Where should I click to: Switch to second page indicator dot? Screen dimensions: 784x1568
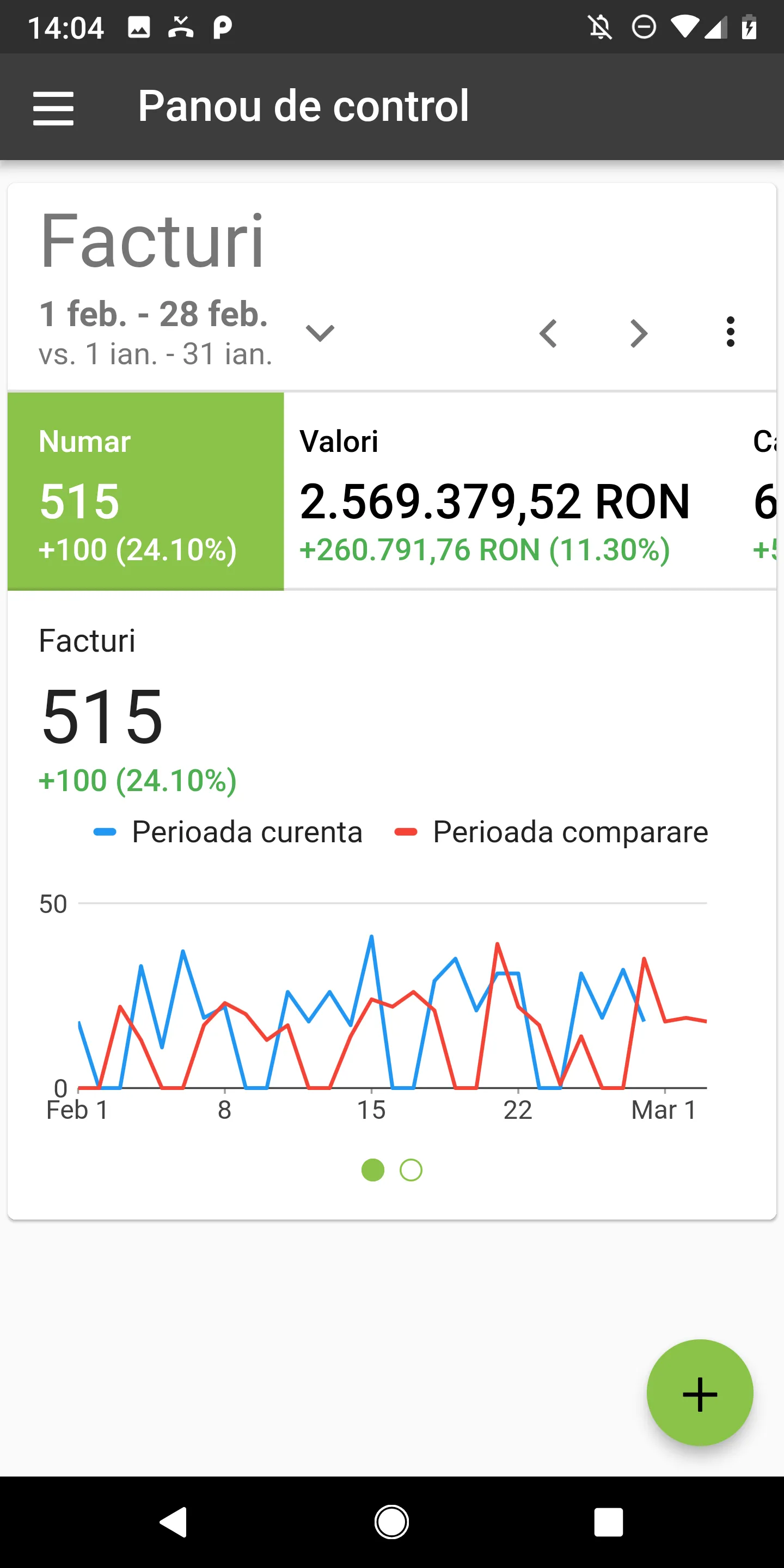411,1170
